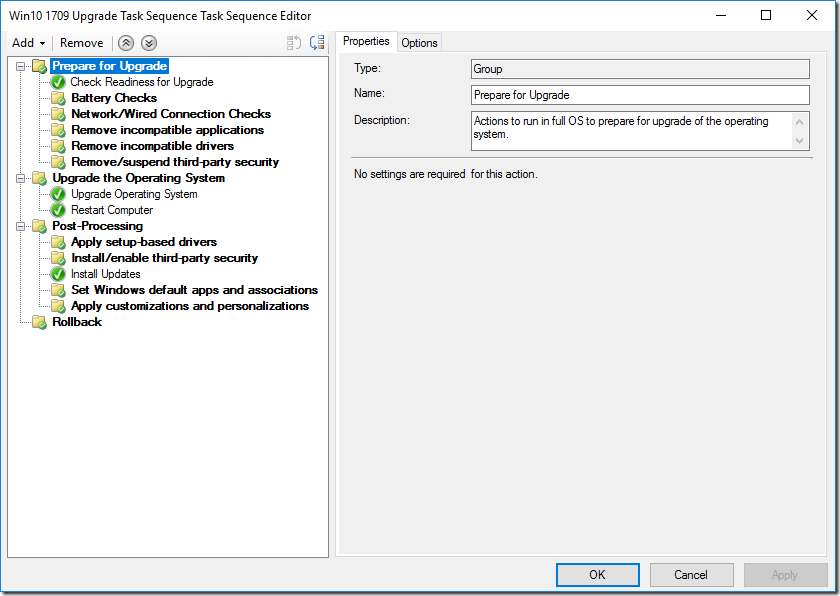Viewport: 840px width, 596px height.
Task: Click into the Name text field
Action: click(x=639, y=95)
